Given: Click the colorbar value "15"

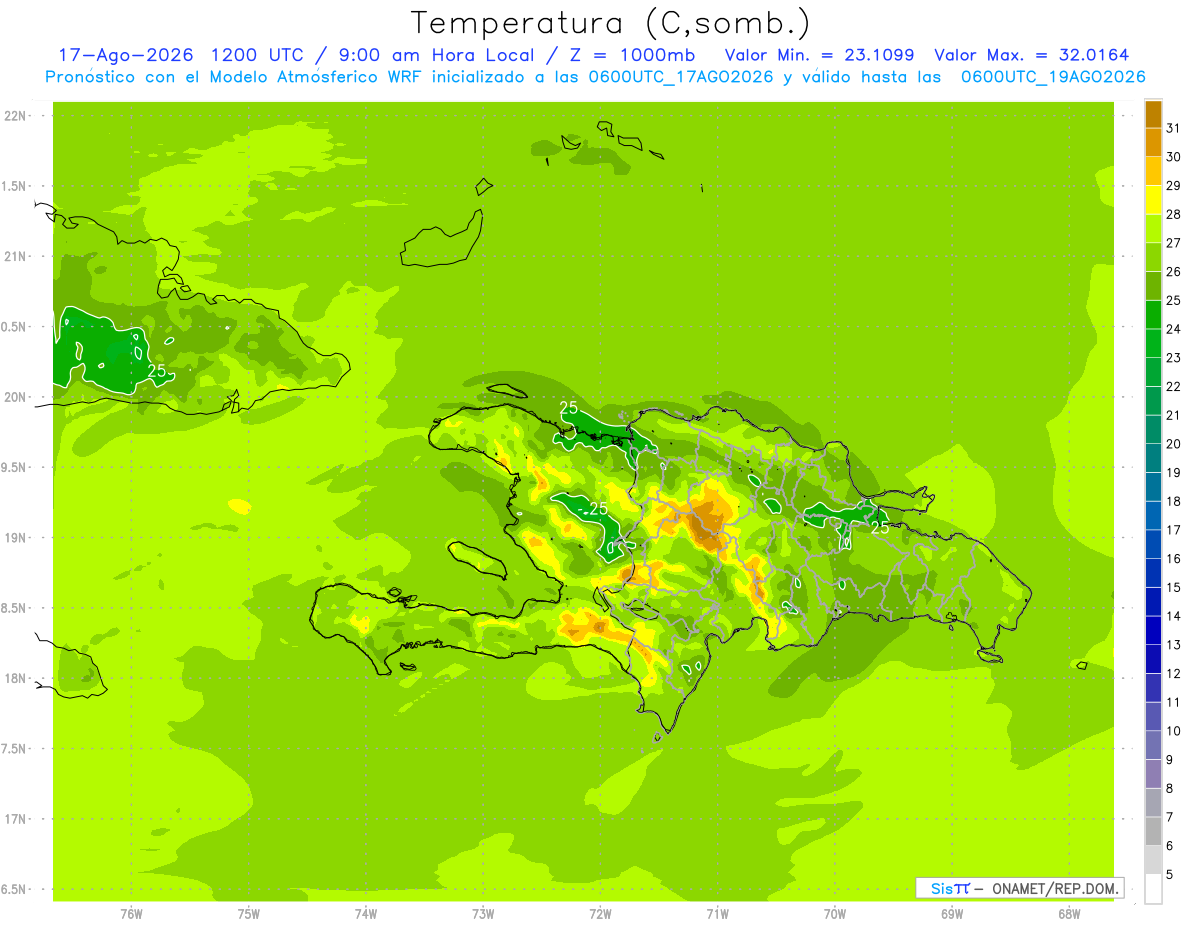Looking at the screenshot, I should click(x=1174, y=587).
